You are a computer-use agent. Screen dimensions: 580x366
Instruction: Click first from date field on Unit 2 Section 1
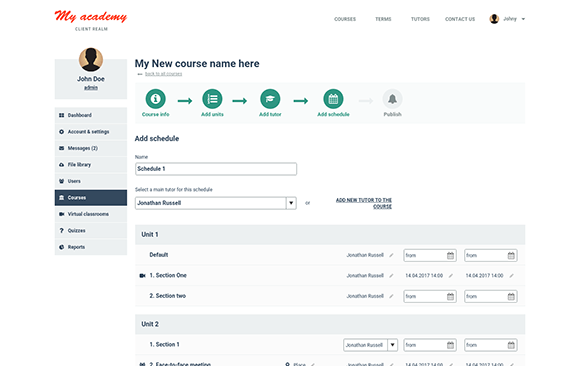pos(430,345)
